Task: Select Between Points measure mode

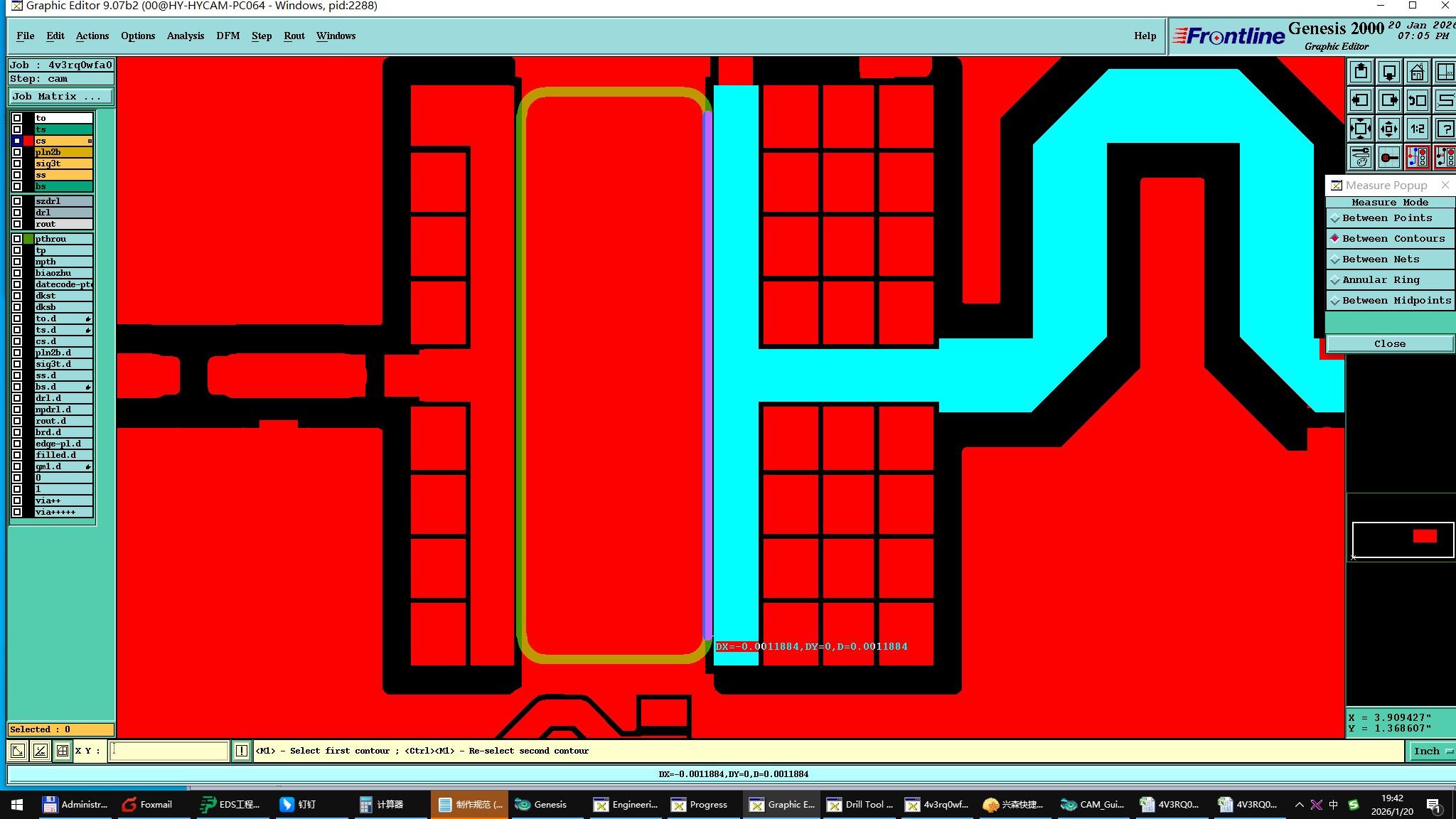Action: (1386, 218)
